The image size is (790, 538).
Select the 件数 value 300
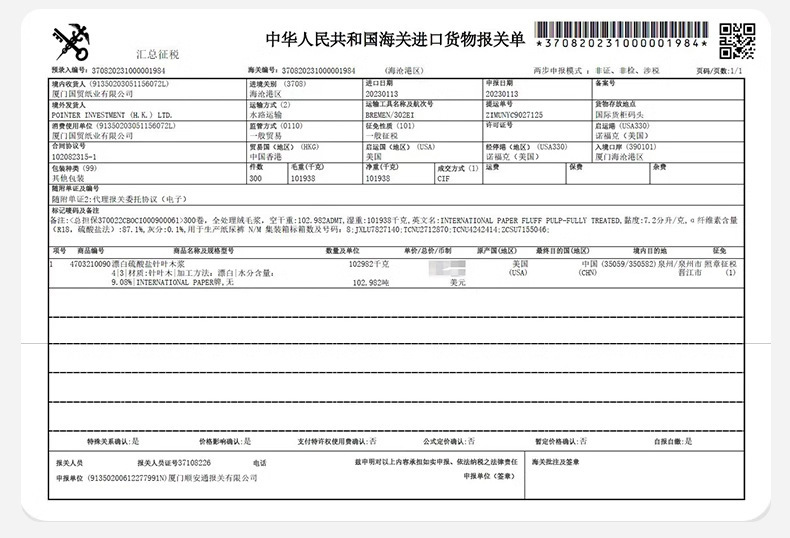[x=255, y=178]
